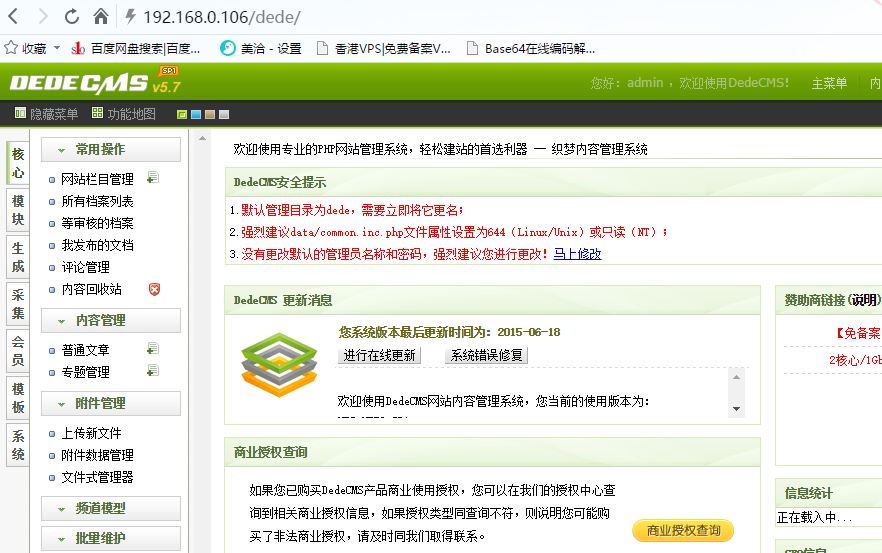
Task: Open 附件数据管理
Action: tap(97, 455)
